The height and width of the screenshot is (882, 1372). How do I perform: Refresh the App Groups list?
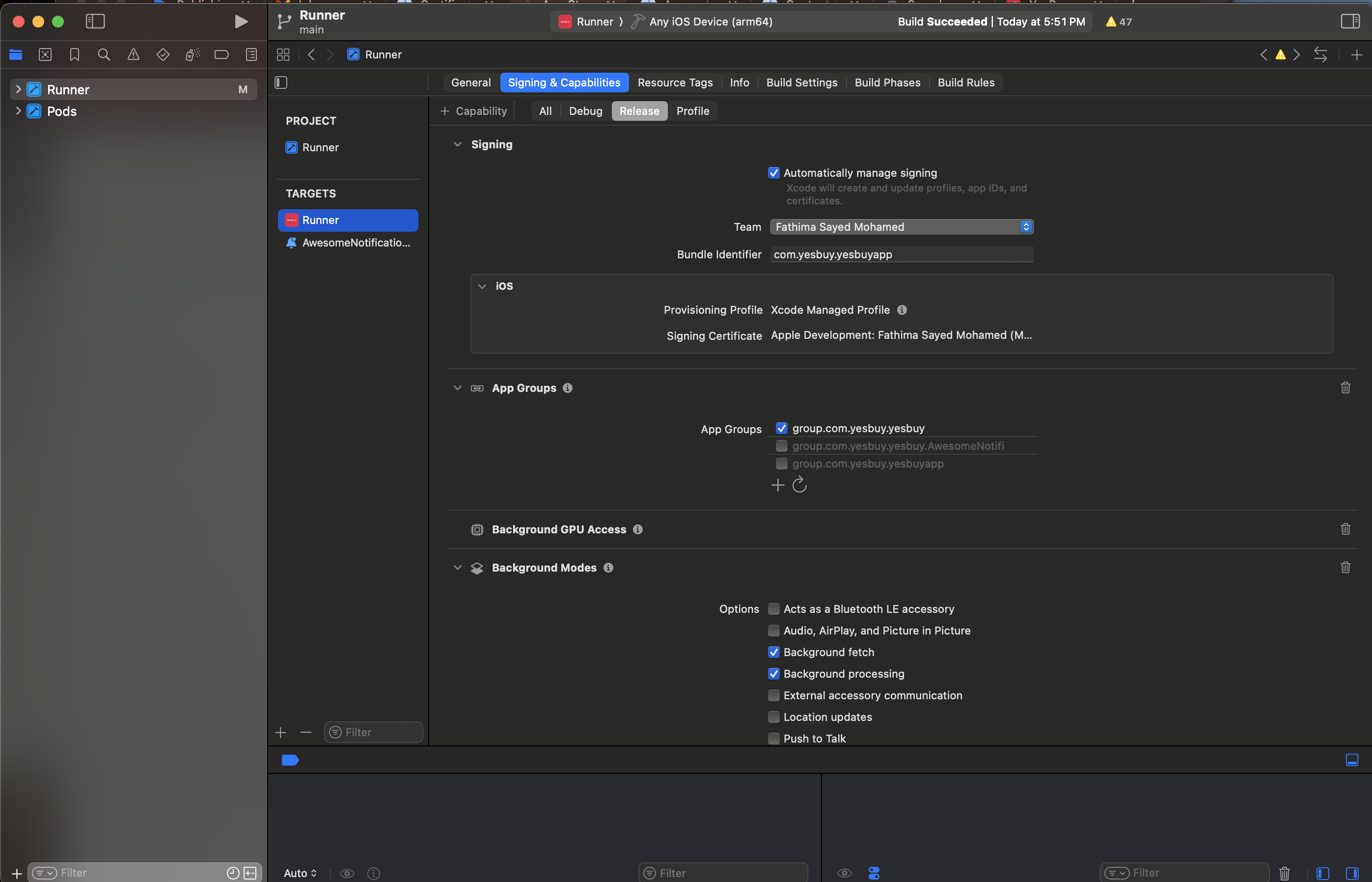[799, 485]
